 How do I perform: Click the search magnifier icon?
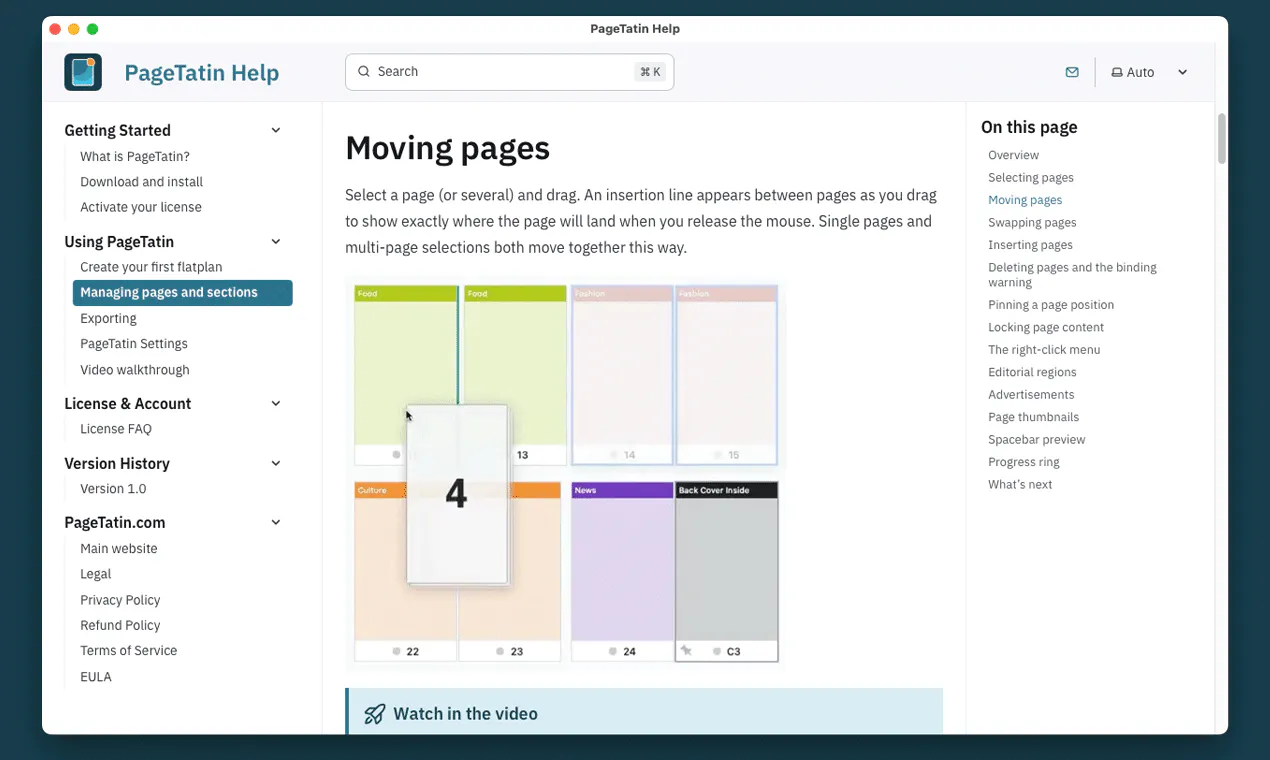pos(364,72)
